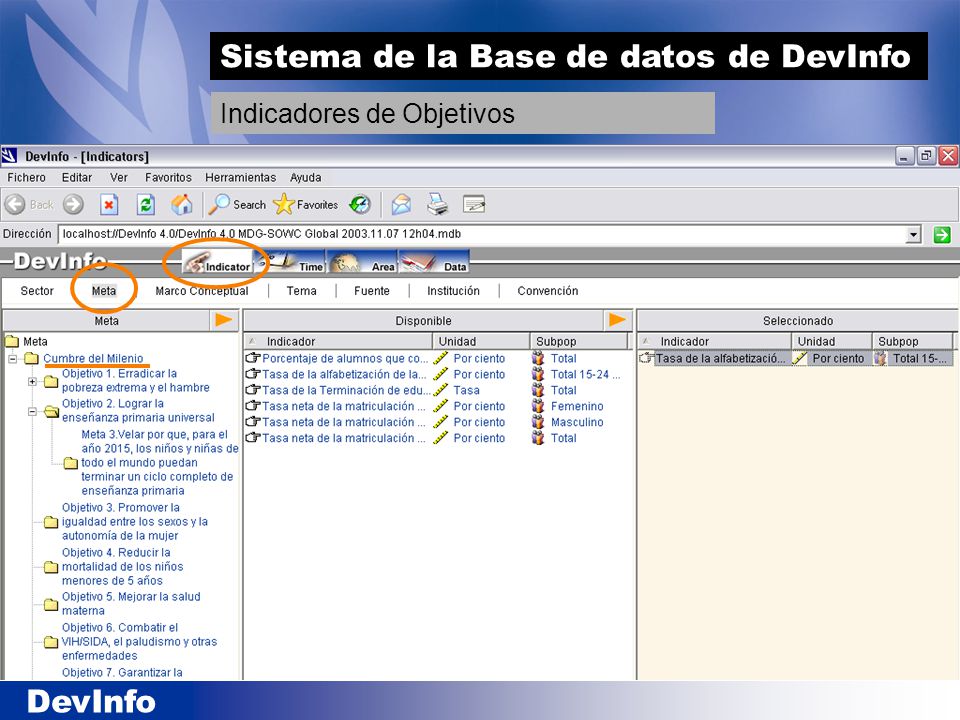Expand the Objetivo 1 Erradicar la pobreza node
This screenshot has width=960, height=720.
(x=32, y=381)
